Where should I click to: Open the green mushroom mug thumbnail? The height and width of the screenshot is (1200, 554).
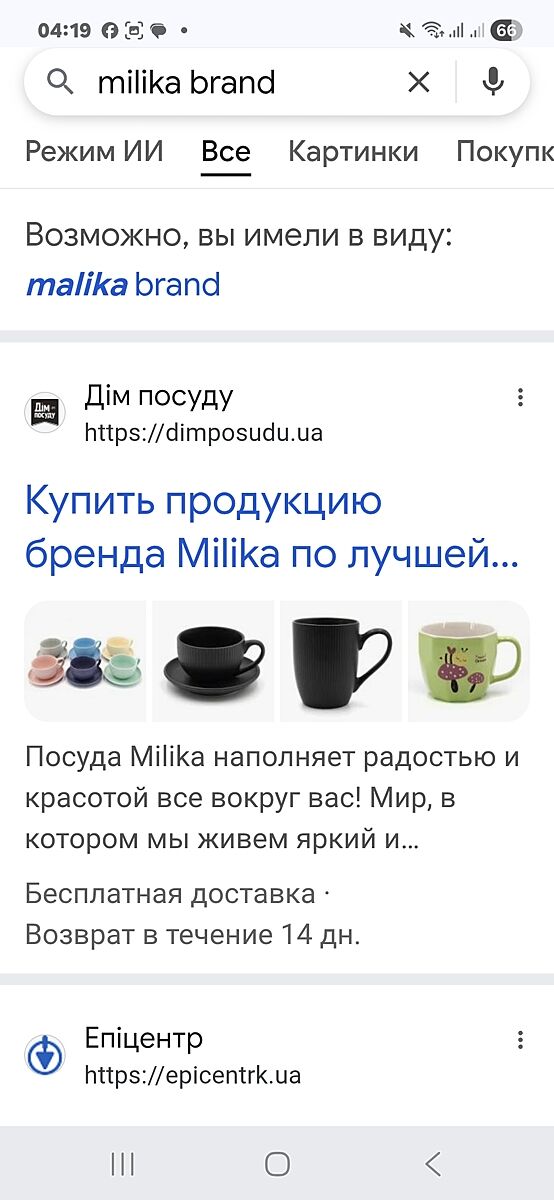469,661
